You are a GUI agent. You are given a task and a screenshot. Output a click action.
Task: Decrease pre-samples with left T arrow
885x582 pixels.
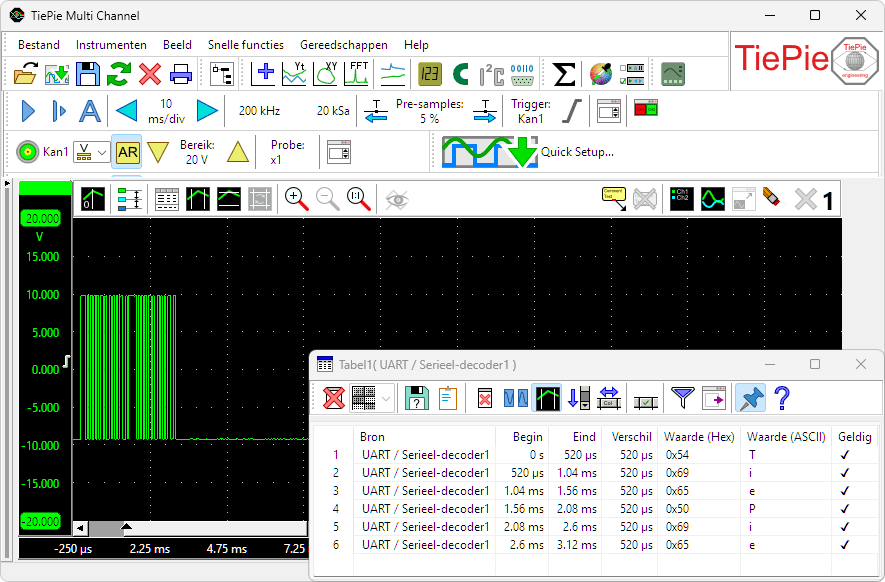tap(376, 111)
